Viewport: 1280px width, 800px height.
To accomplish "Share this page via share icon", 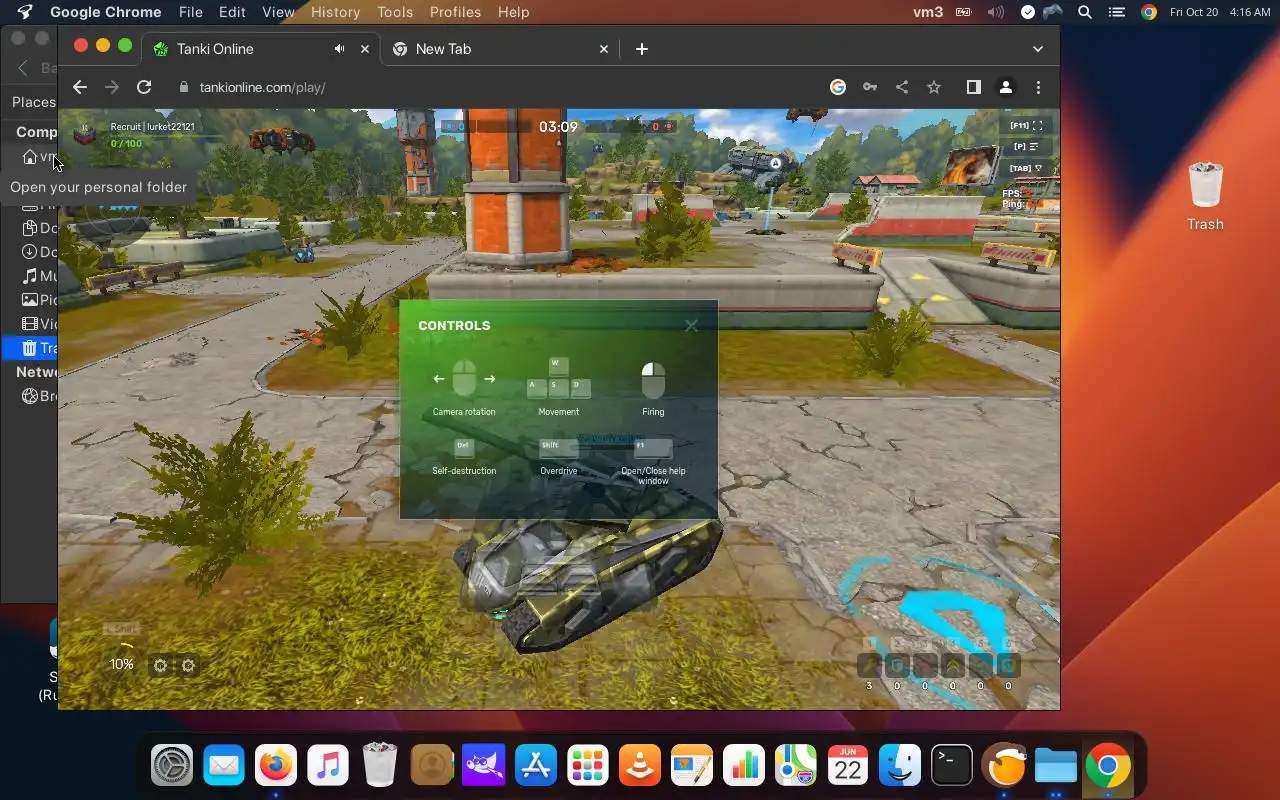I will pos(902,87).
